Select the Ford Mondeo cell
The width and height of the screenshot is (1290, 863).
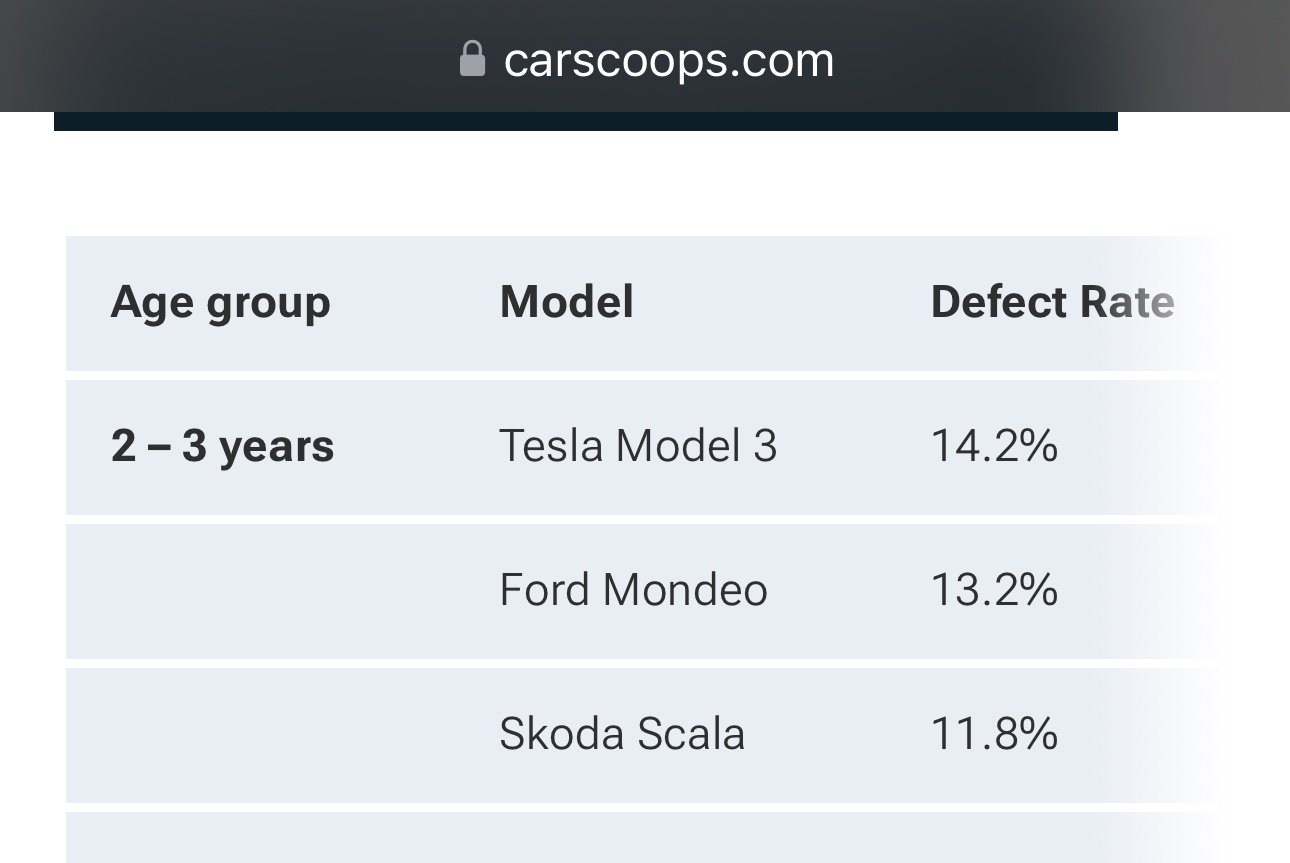pyautogui.click(x=633, y=590)
